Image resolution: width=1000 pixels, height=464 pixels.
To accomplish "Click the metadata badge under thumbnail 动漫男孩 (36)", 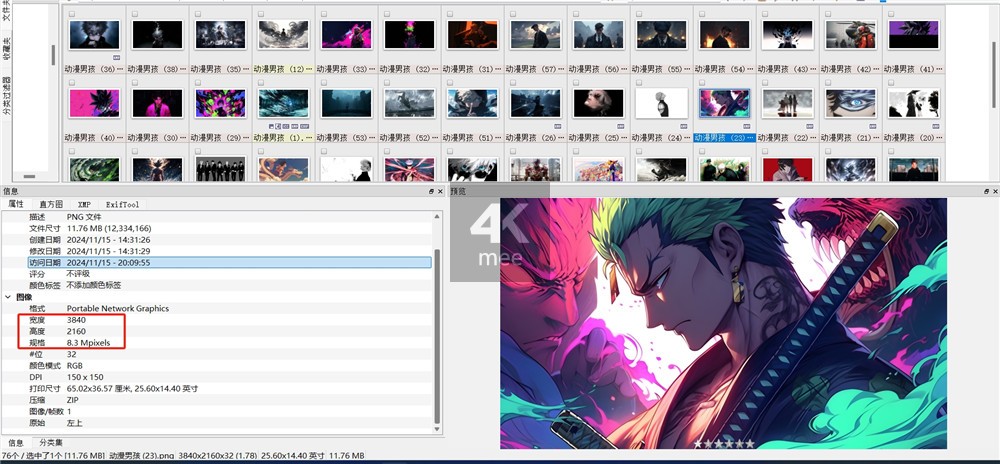I will (115, 57).
